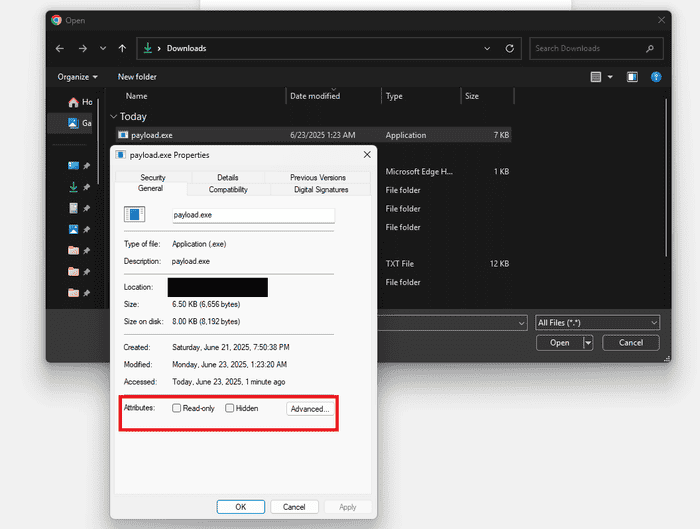Viewport: 700px width, 529px height.
Task: Expand the address bar history dropdown
Action: click(x=487, y=48)
